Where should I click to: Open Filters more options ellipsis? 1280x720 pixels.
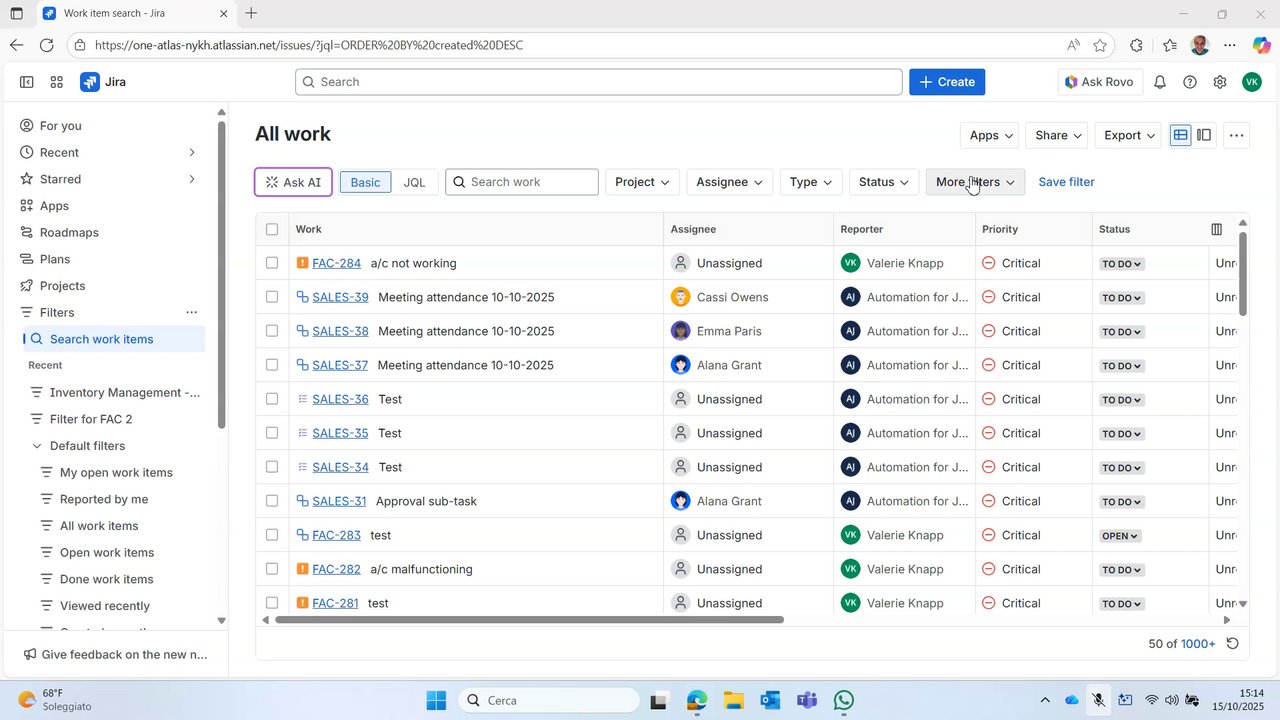(192, 312)
